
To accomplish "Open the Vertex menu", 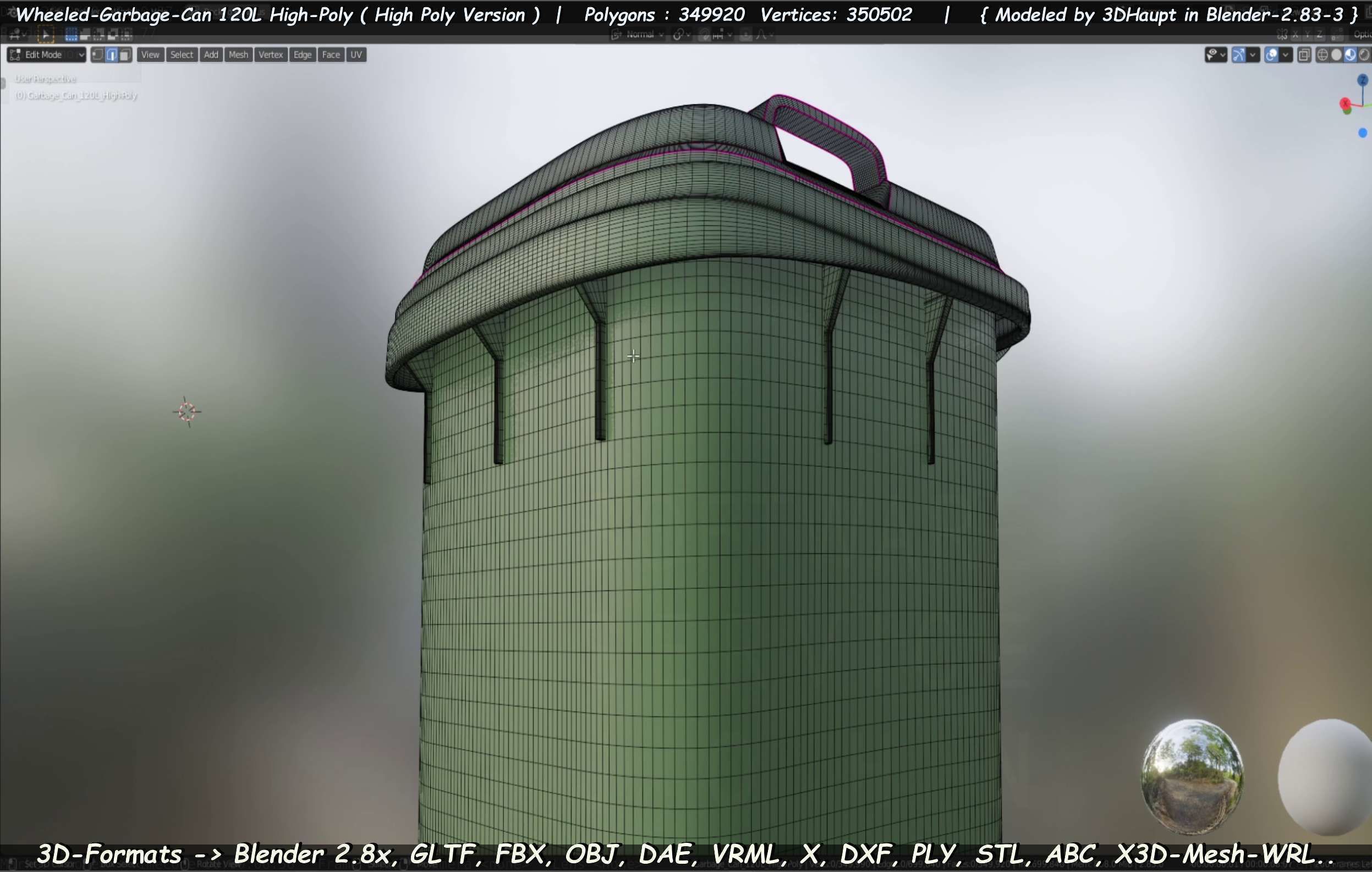I will pyautogui.click(x=271, y=54).
